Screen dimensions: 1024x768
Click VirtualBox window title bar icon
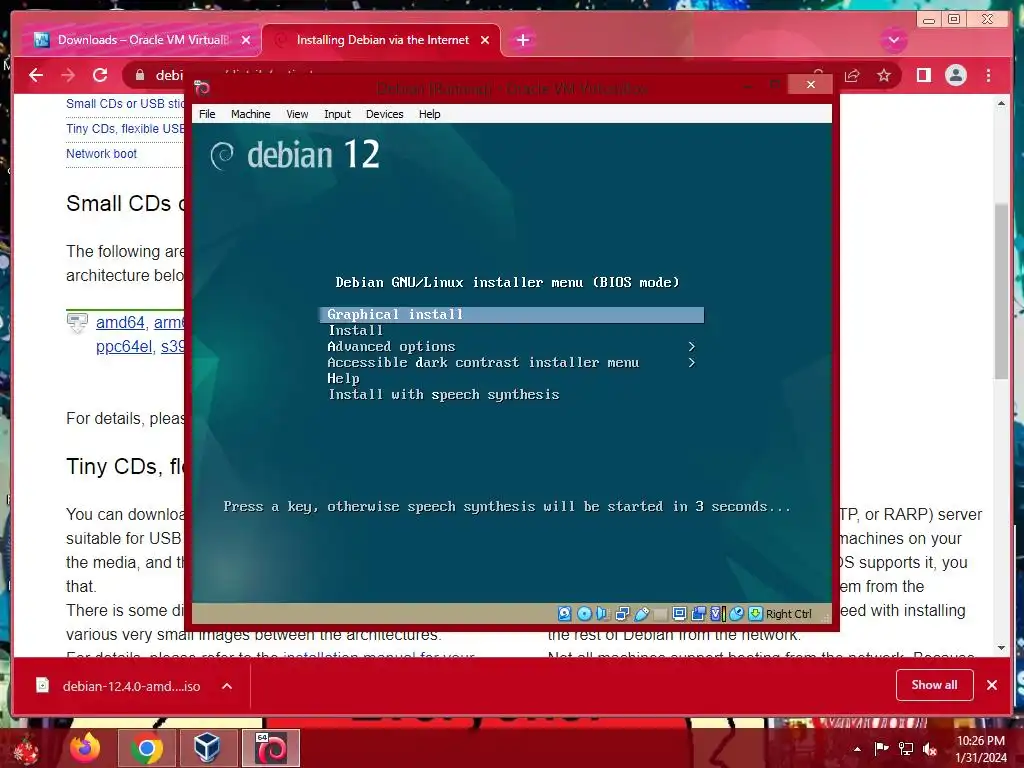pyautogui.click(x=202, y=88)
